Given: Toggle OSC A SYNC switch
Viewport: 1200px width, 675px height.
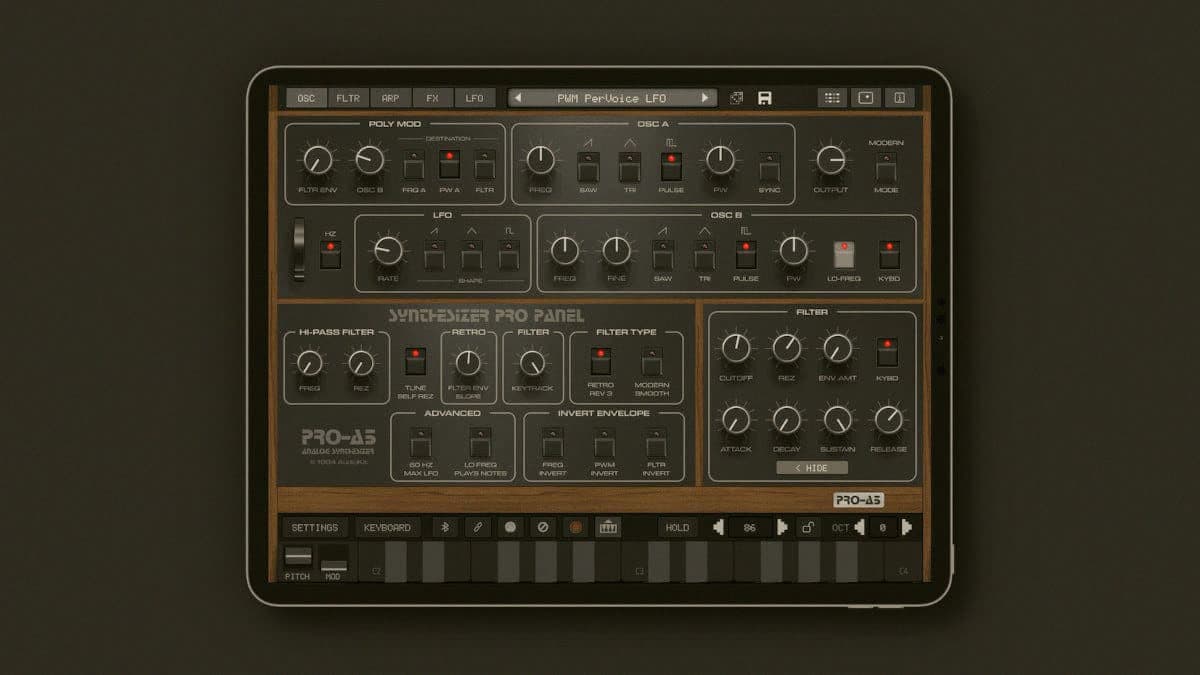Looking at the screenshot, I should point(769,165).
